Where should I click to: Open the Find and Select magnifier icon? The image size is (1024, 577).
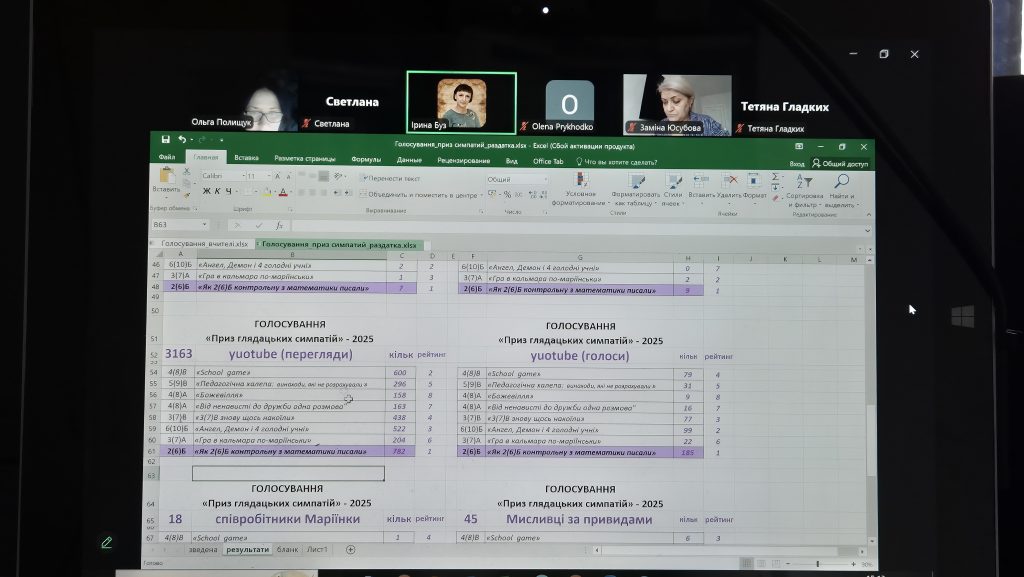(842, 183)
